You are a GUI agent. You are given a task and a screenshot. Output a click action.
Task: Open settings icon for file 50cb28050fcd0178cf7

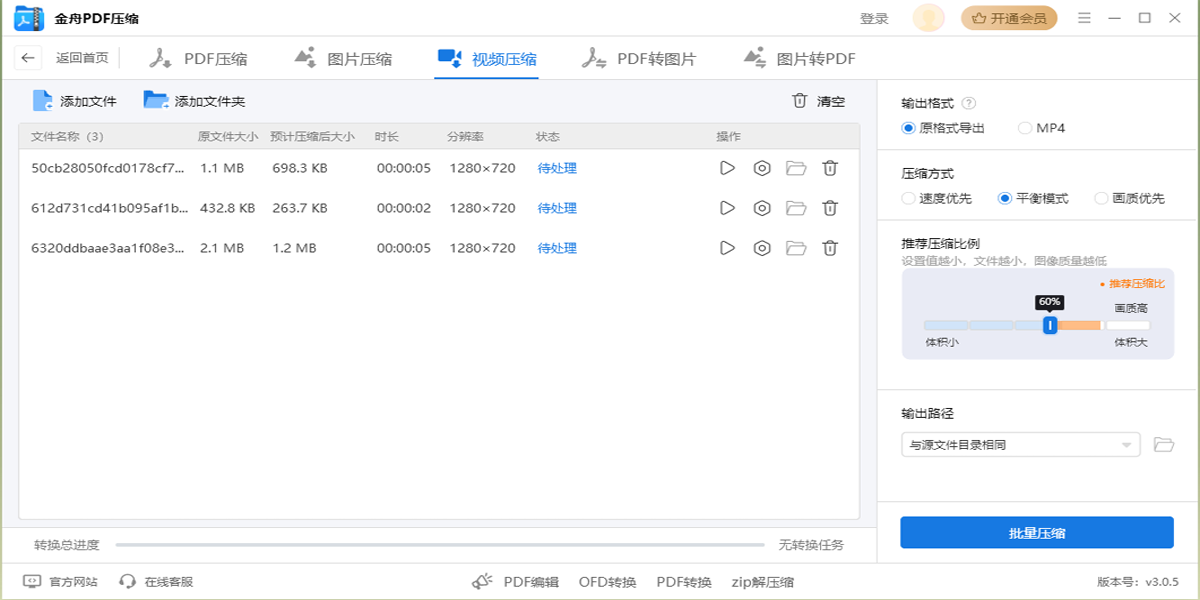click(762, 168)
